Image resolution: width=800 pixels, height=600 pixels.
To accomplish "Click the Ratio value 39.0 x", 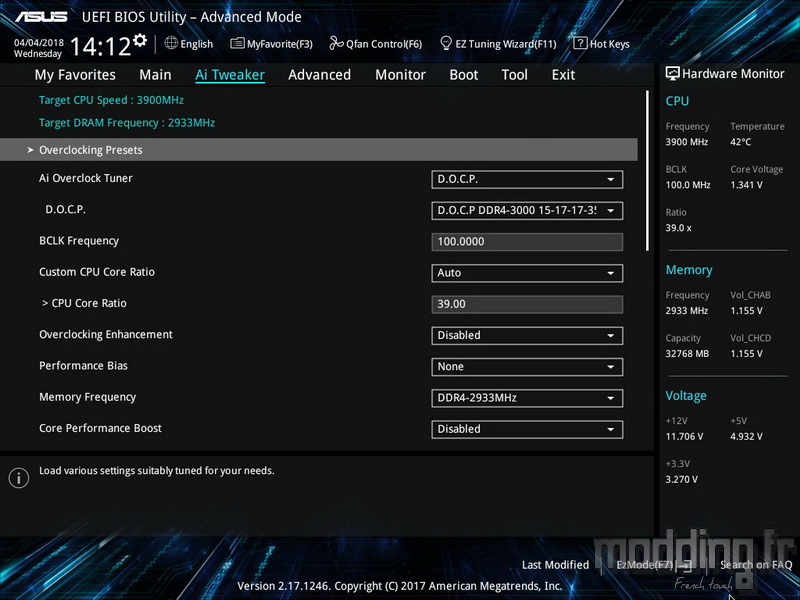I will click(679, 228).
